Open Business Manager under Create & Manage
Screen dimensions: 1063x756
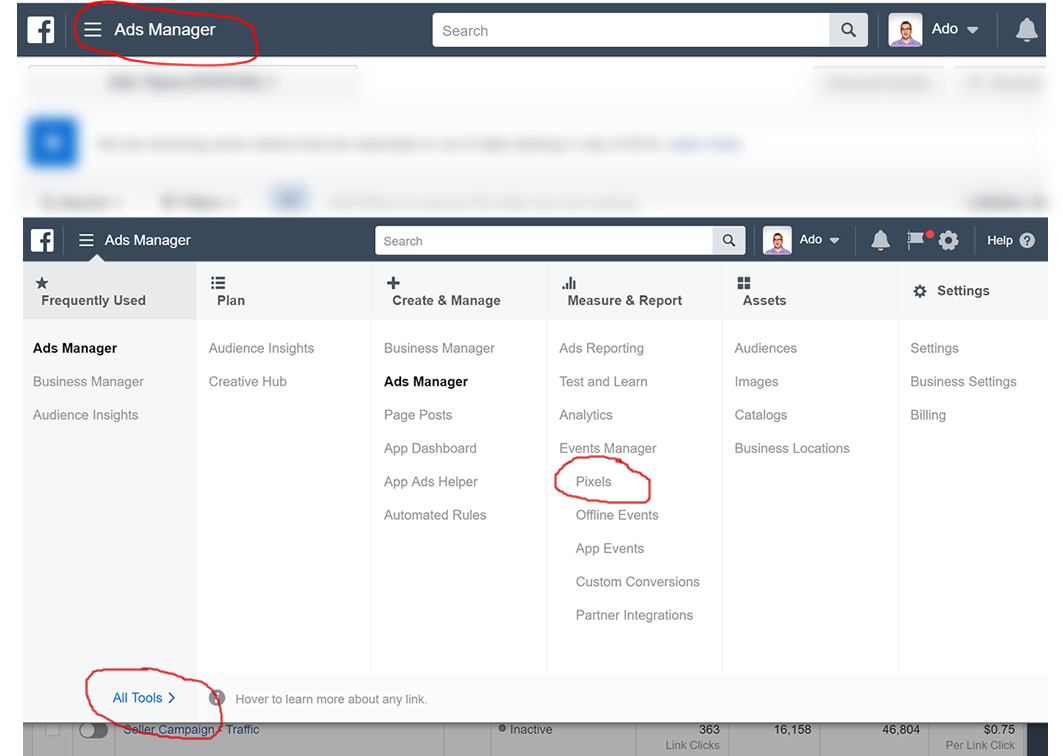[439, 348]
